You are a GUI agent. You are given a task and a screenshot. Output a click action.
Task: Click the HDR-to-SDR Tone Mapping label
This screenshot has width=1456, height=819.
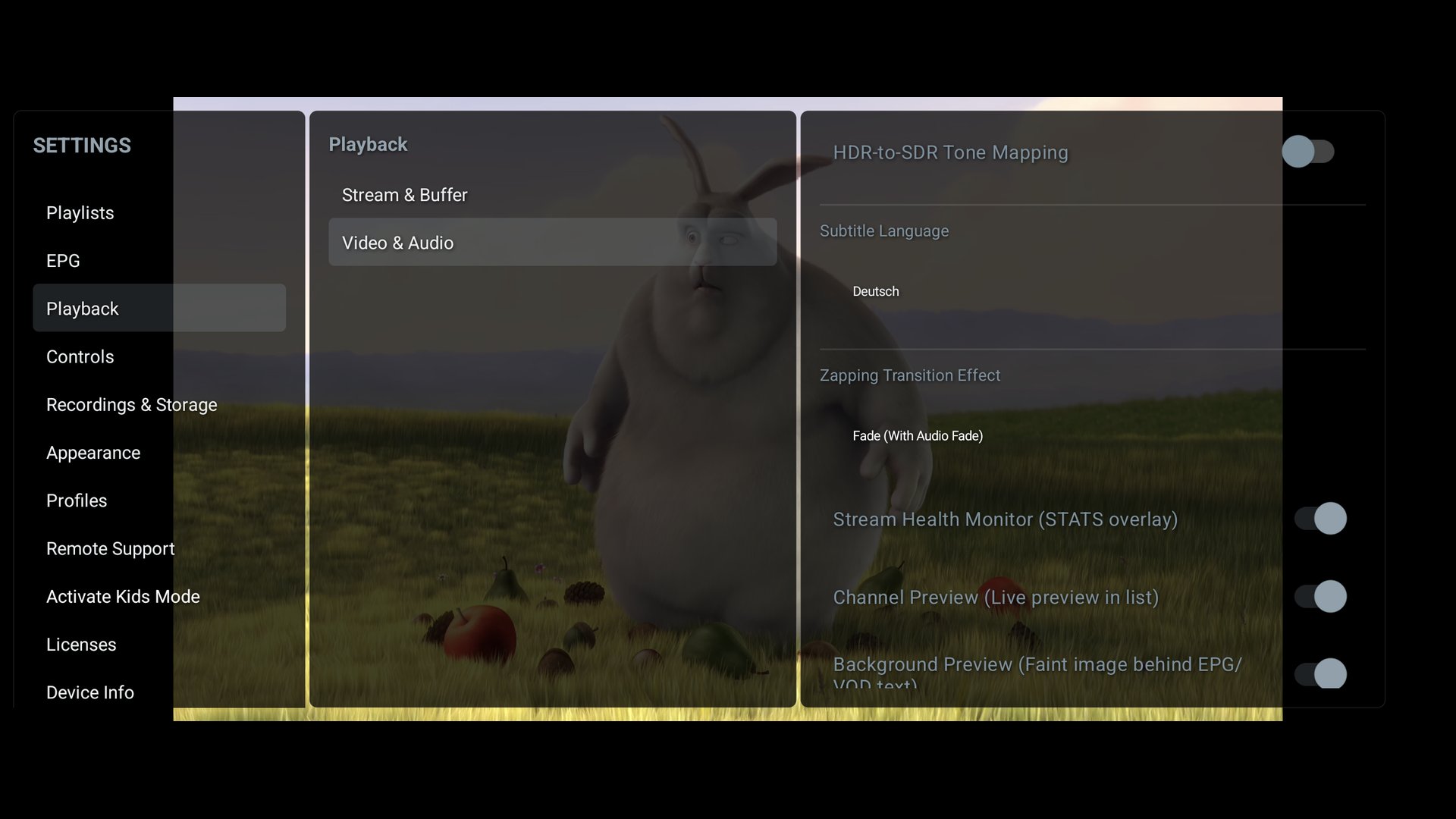pos(950,152)
